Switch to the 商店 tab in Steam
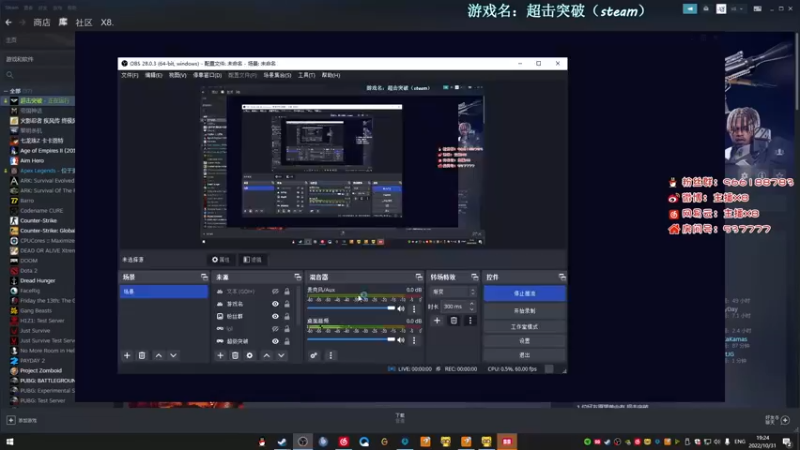The width and height of the screenshot is (800, 450). (42, 22)
